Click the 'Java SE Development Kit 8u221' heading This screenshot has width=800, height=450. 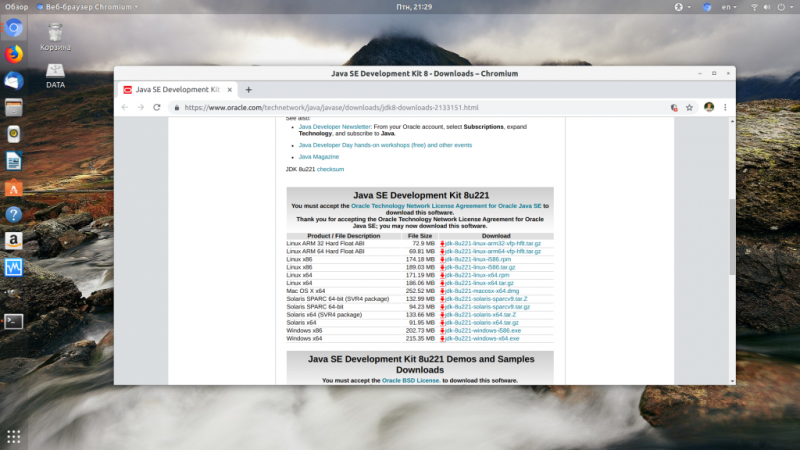click(420, 195)
